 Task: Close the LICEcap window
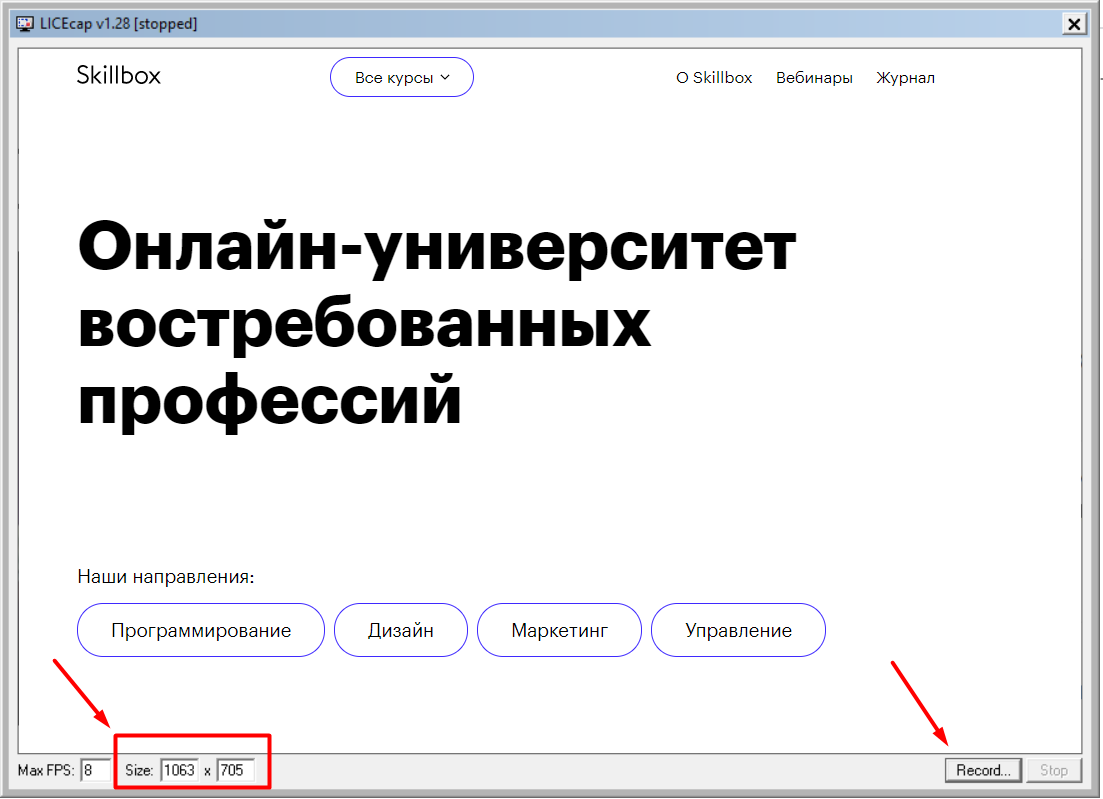click(x=1073, y=24)
